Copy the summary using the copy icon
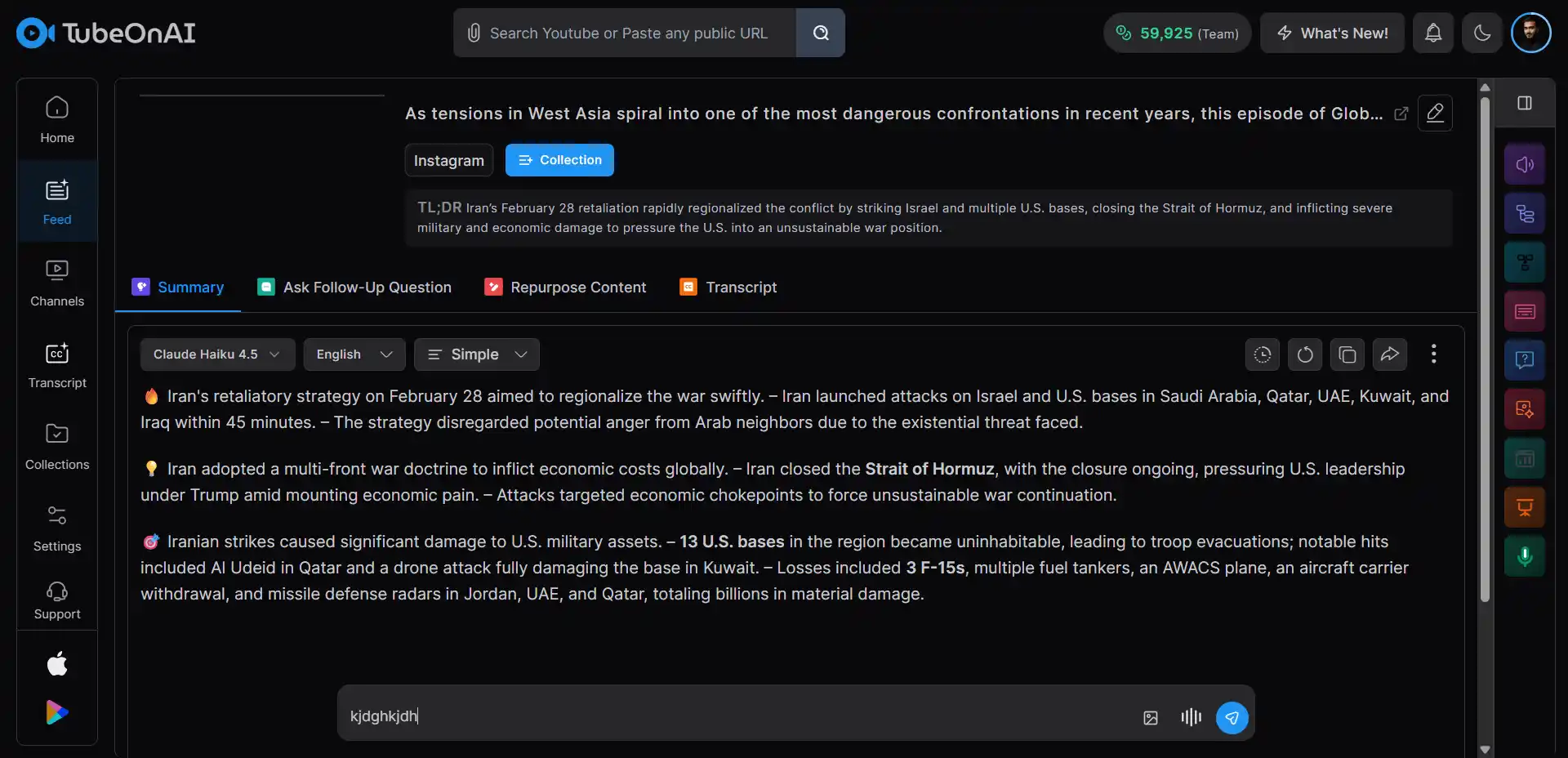 (x=1347, y=354)
